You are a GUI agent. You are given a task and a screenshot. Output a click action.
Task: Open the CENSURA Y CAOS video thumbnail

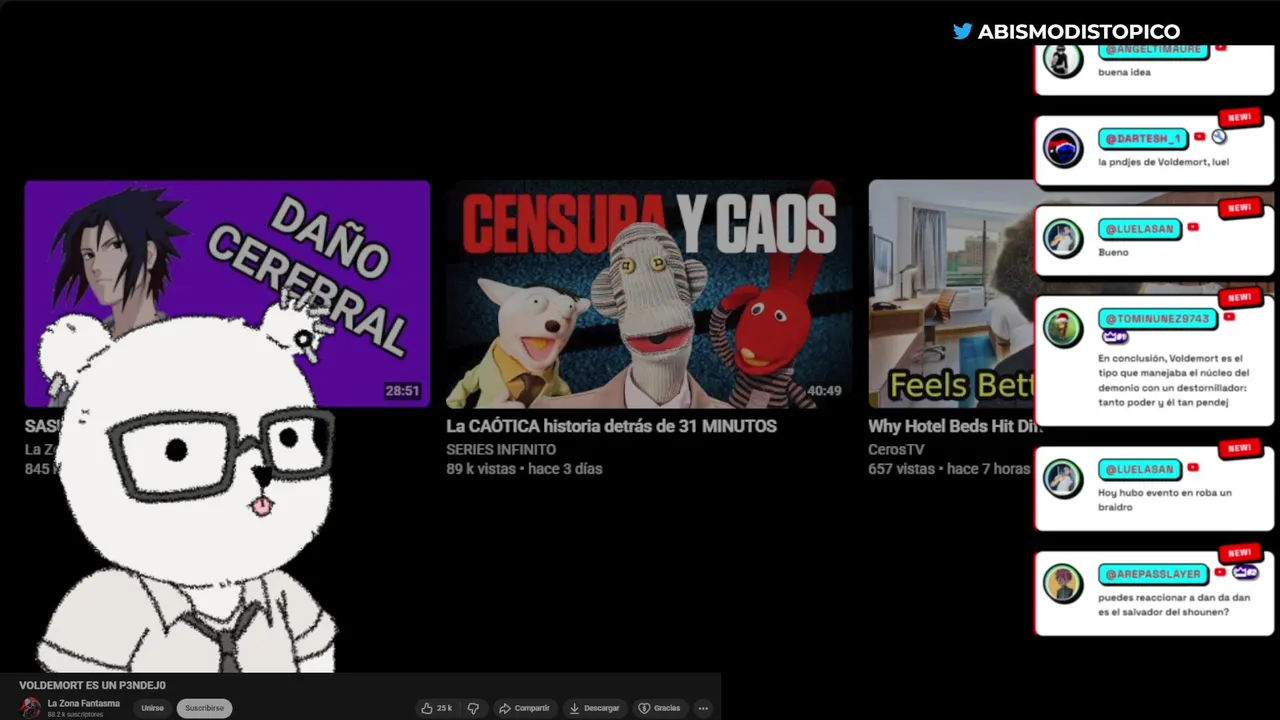(x=648, y=293)
